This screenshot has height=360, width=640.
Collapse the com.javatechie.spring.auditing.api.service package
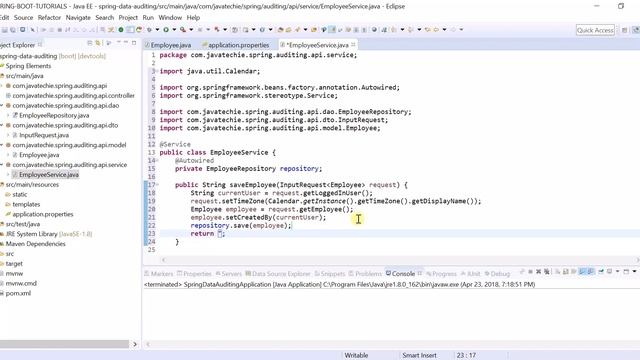pyautogui.click(x=2, y=165)
